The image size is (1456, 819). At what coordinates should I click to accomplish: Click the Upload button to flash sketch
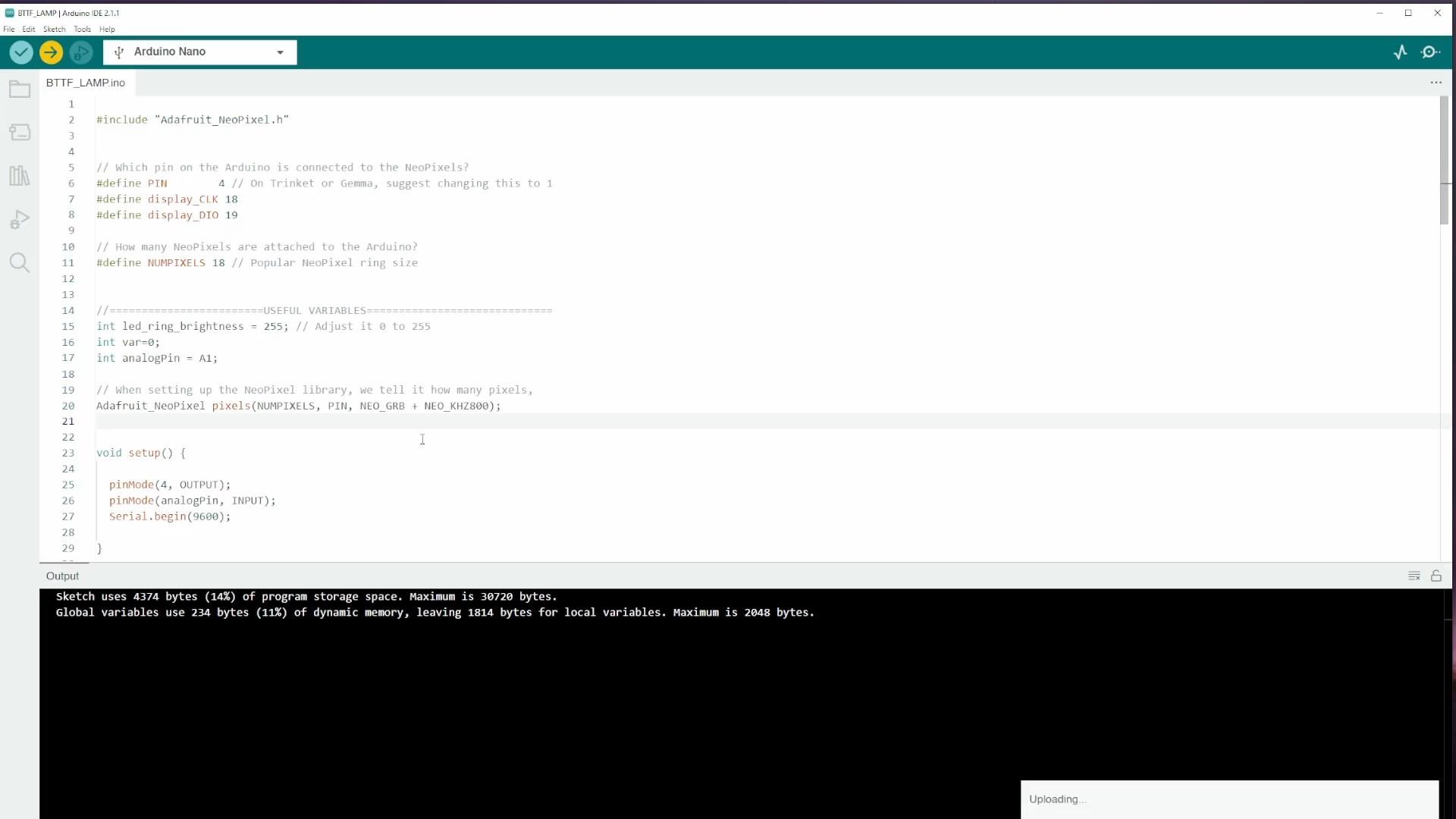(x=51, y=52)
